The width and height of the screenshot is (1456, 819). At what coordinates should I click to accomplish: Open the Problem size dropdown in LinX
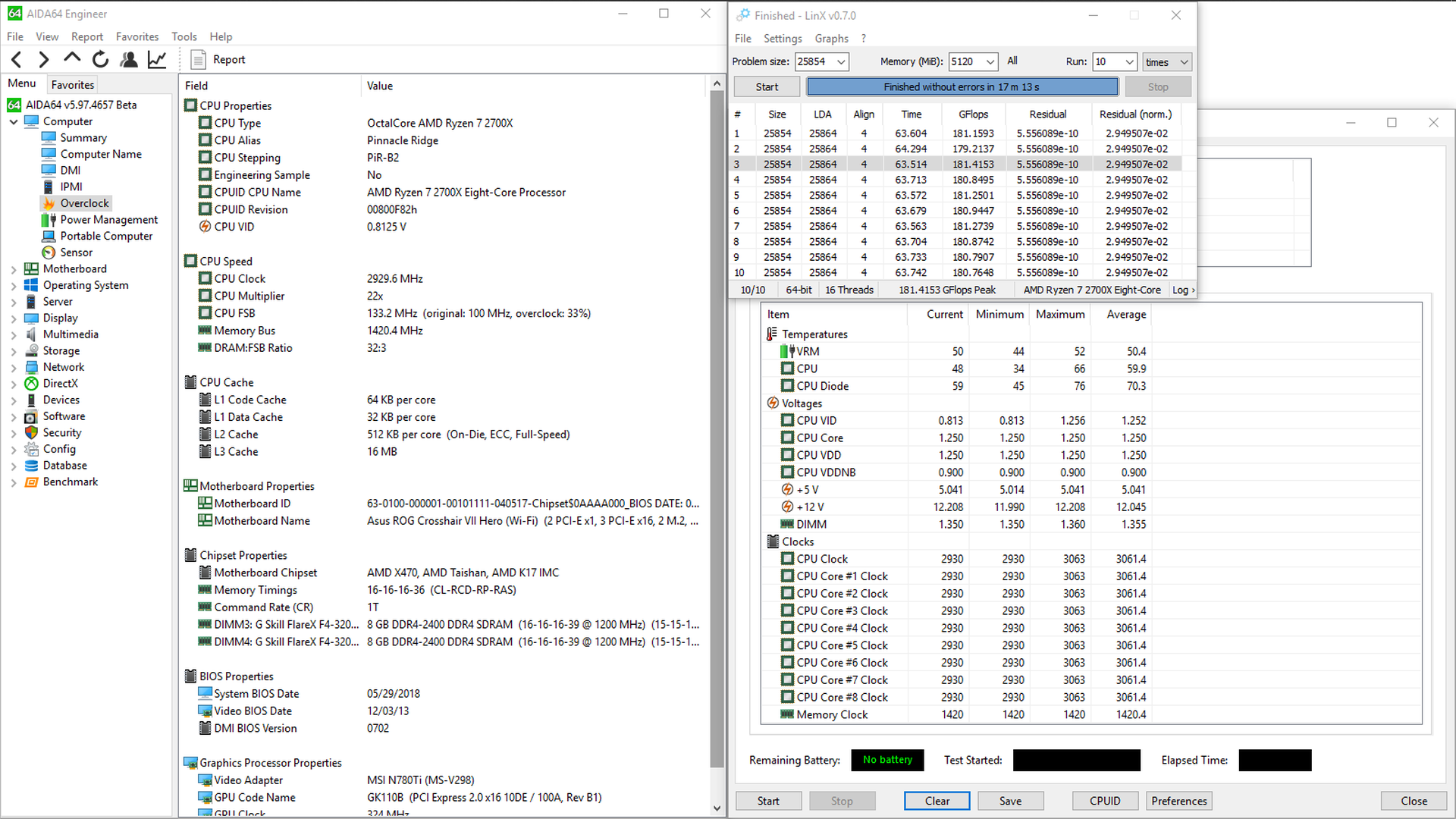click(x=840, y=62)
